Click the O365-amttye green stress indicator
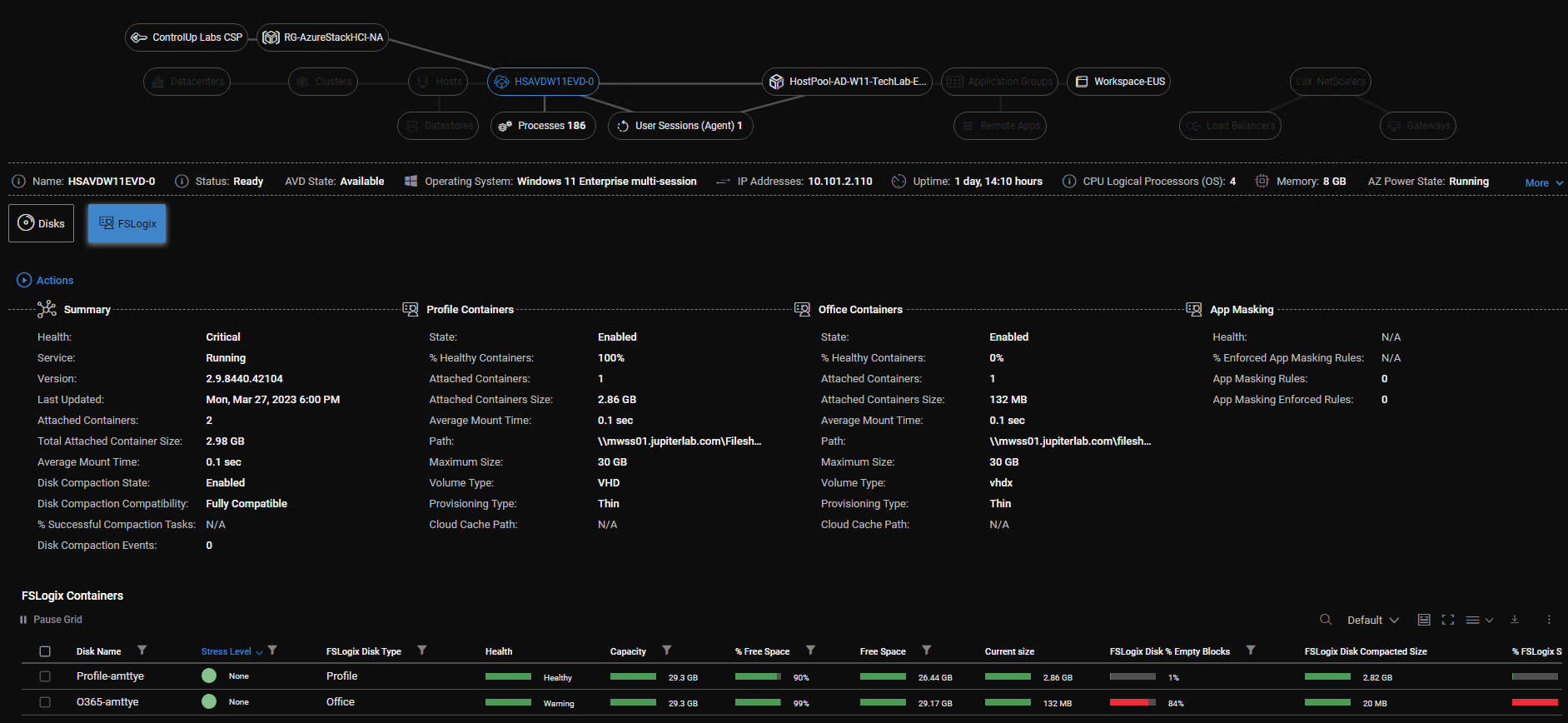Viewport: 1568px width, 723px height. (x=209, y=702)
